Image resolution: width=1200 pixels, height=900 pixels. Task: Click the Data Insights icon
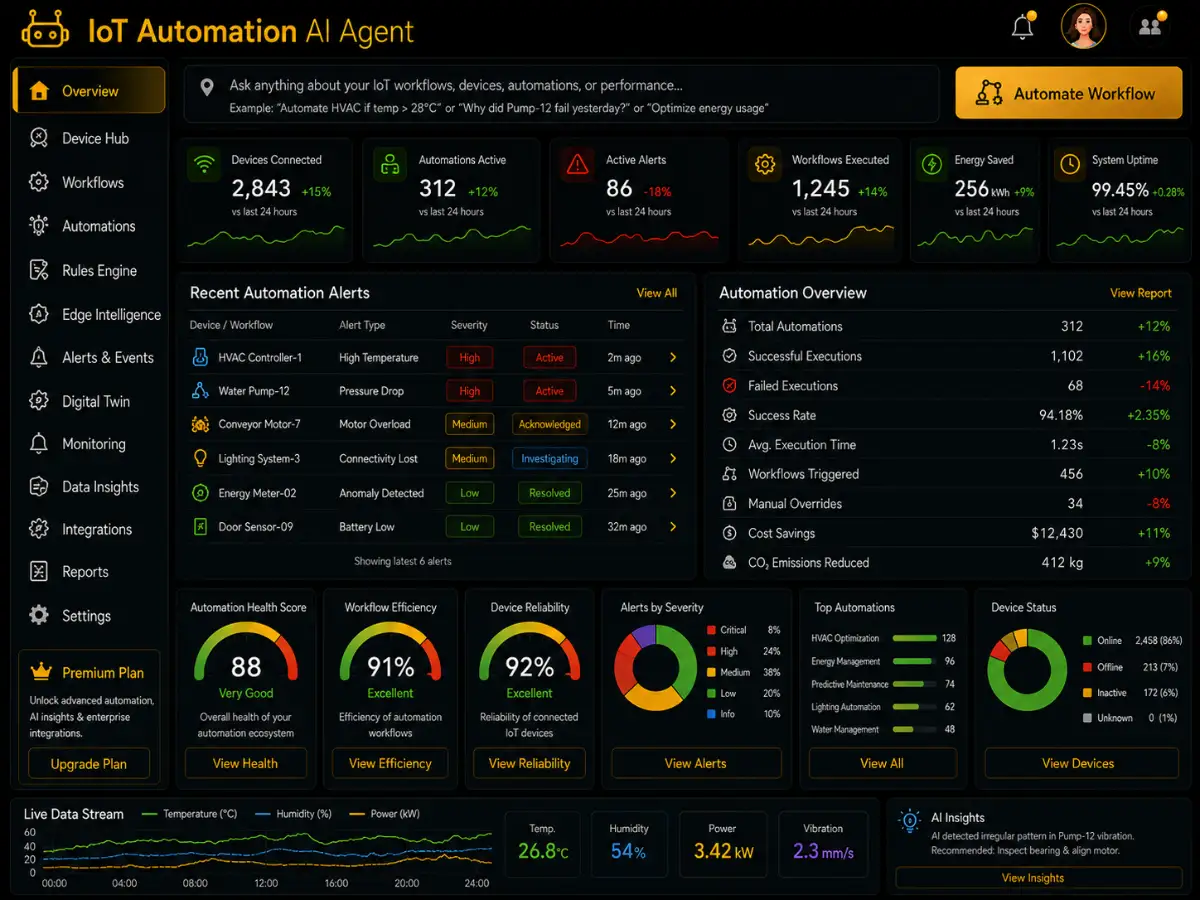tap(39, 487)
